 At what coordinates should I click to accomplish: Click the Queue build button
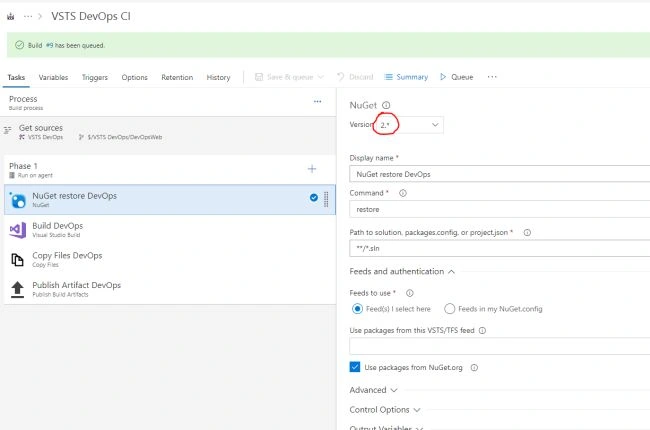coord(456,77)
